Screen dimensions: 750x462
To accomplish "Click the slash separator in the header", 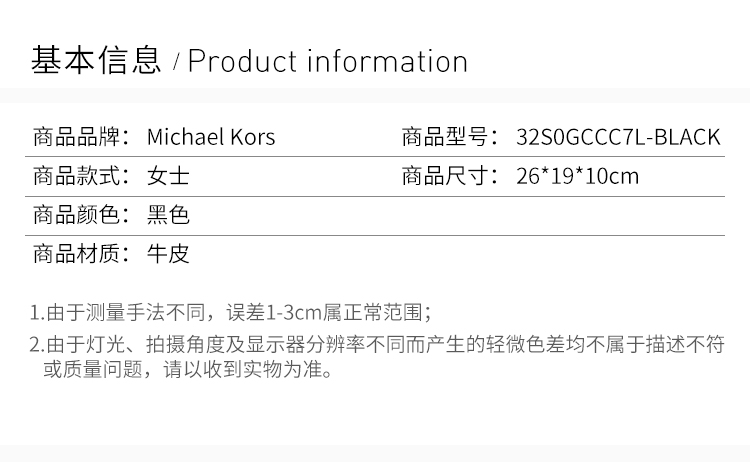I will 176,62.
